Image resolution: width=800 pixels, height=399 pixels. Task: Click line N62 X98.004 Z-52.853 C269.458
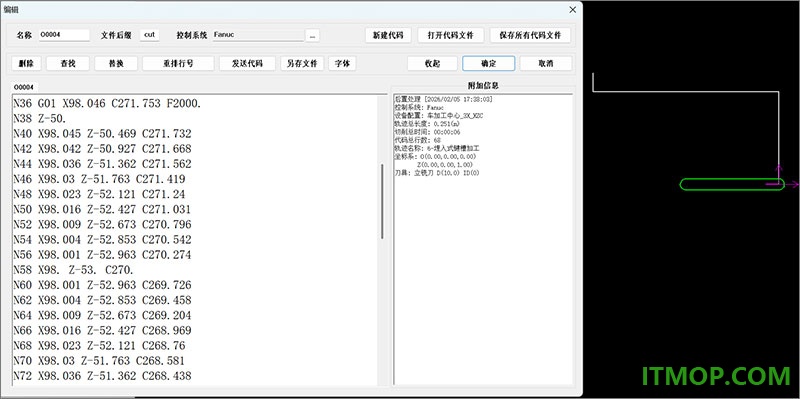pyautogui.click(x=103, y=300)
